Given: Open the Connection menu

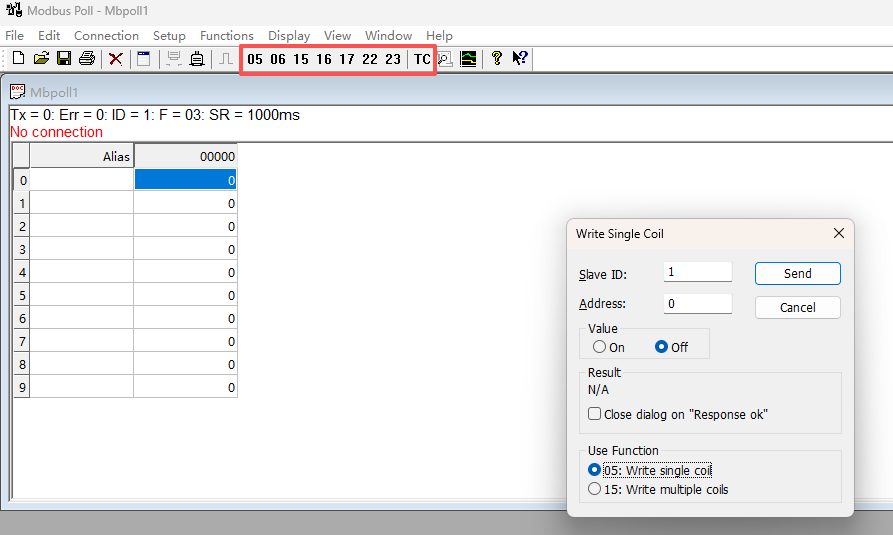Looking at the screenshot, I should [x=106, y=35].
